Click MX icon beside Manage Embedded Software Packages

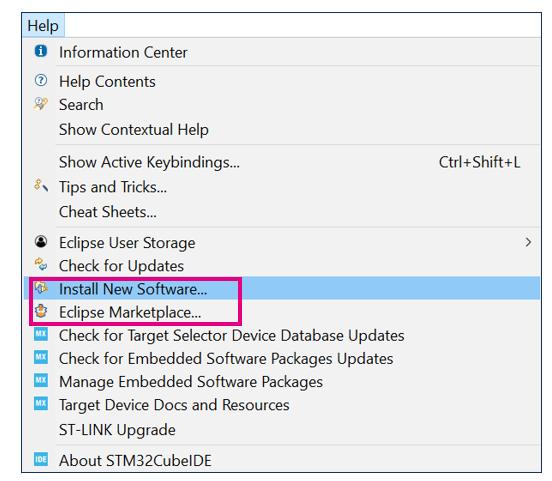click(41, 381)
